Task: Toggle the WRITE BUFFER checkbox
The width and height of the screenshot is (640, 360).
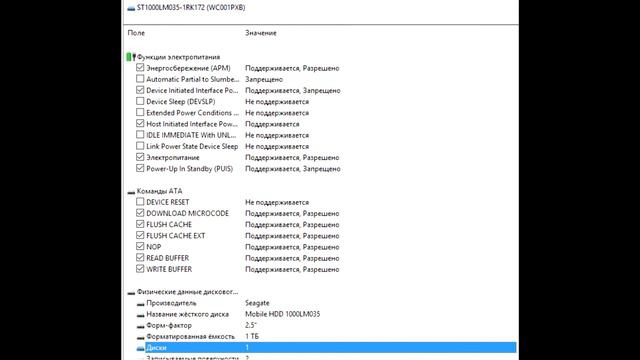Action: point(140,269)
